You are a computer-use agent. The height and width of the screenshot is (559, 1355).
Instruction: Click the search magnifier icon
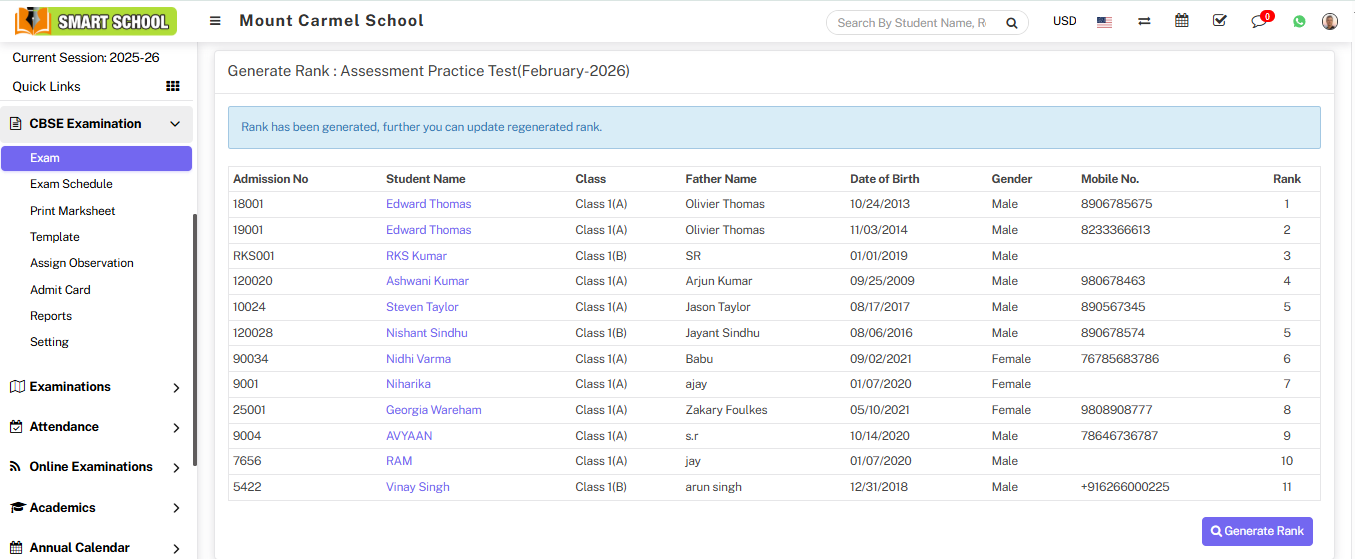[1011, 23]
